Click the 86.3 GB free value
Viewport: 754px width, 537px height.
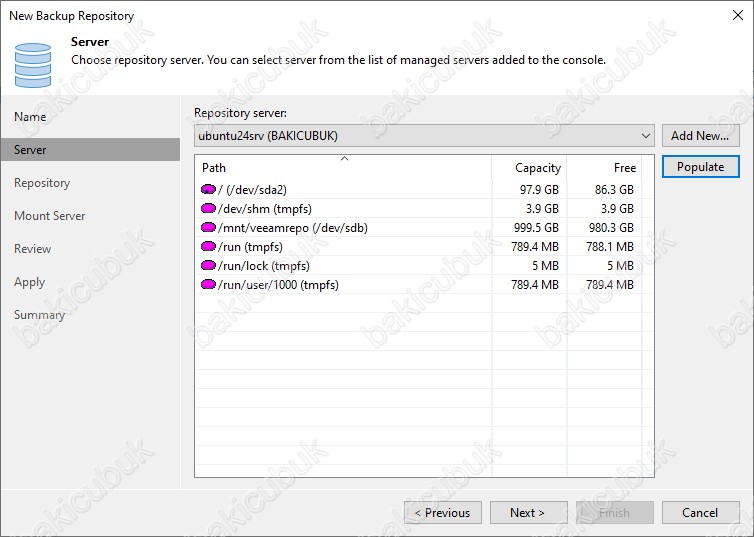click(x=614, y=189)
